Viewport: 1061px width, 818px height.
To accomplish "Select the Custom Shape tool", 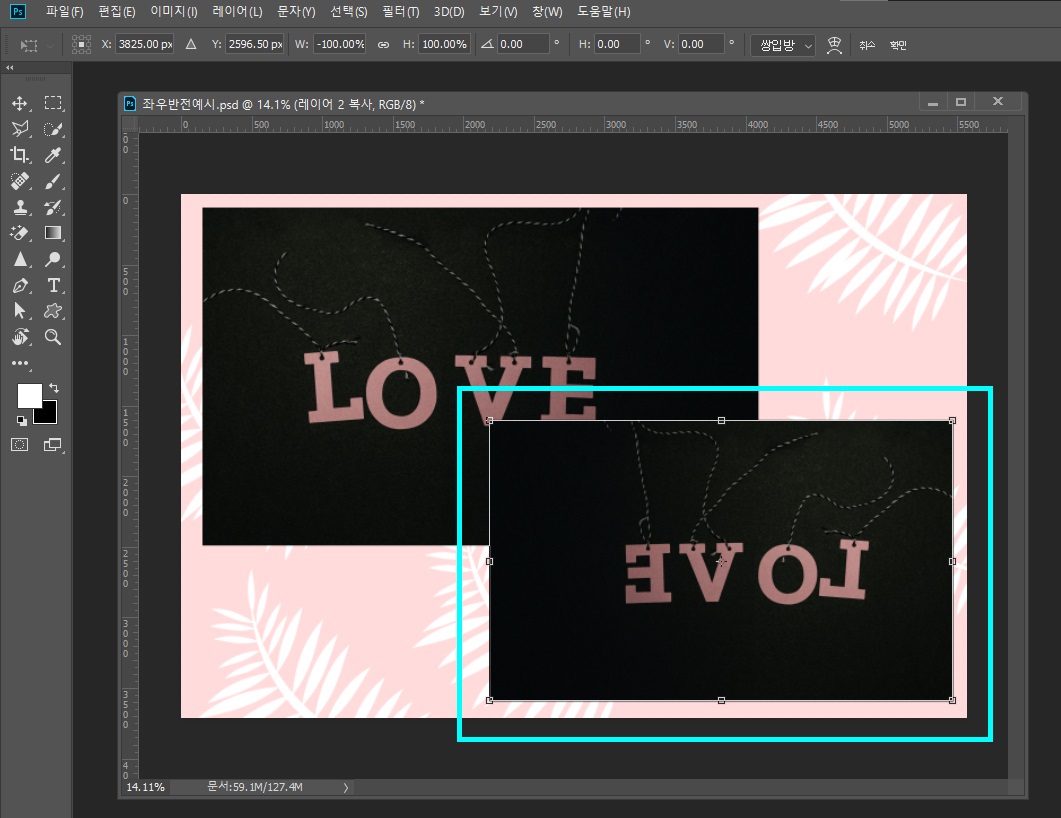I will coord(53,311).
